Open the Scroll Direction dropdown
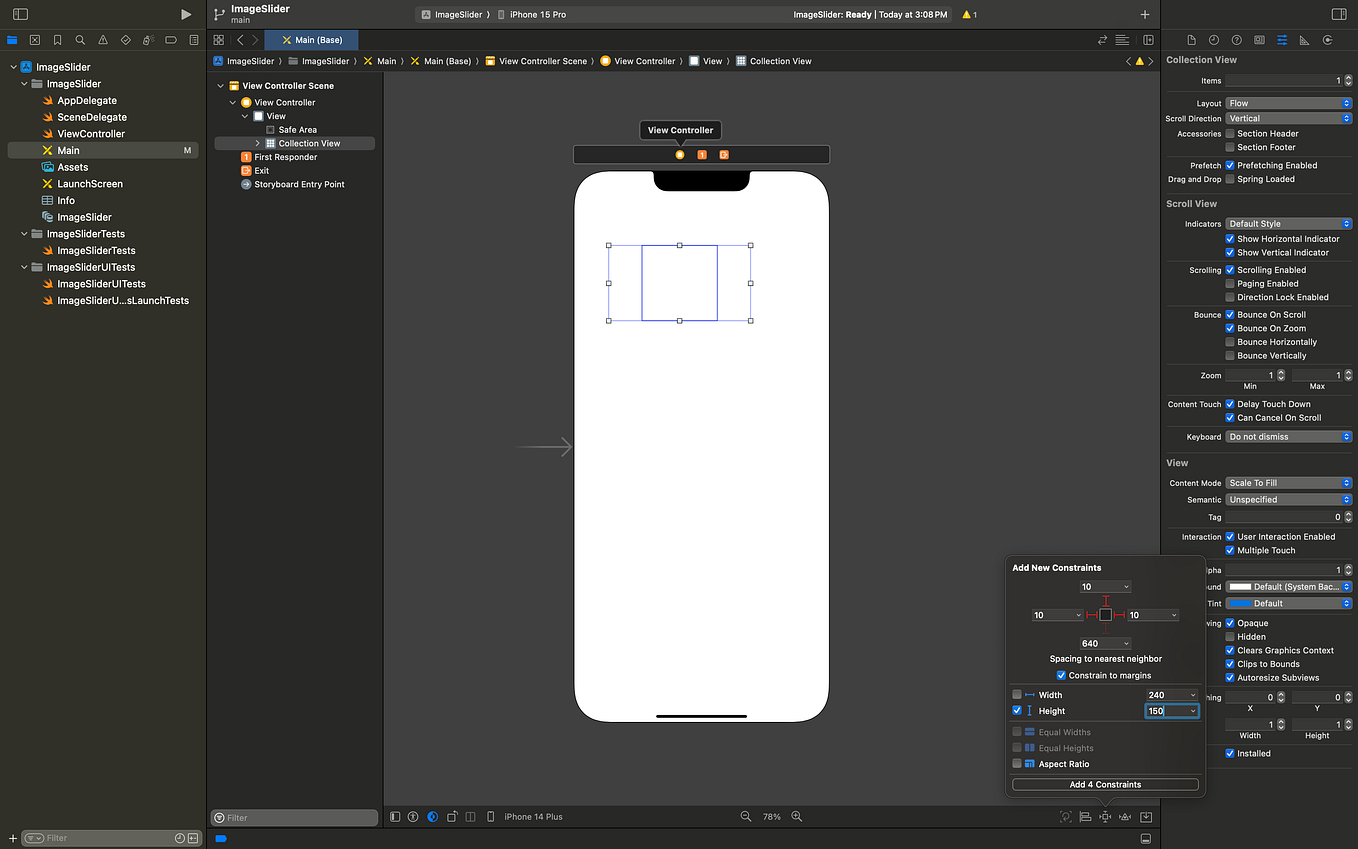This screenshot has height=849, width=1358. pyautogui.click(x=1288, y=118)
